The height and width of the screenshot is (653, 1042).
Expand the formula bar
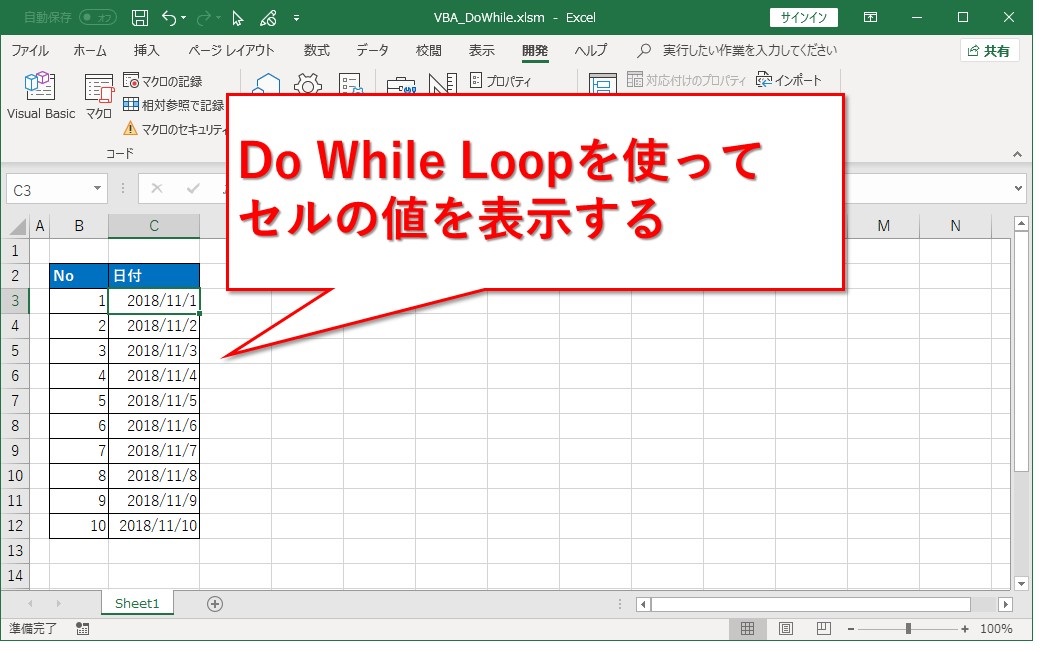1018,188
